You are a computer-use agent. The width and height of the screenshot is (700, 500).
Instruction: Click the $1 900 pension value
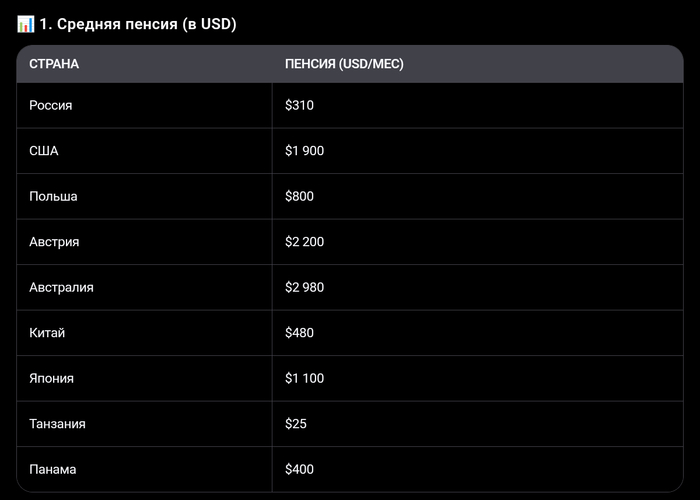pyautogui.click(x=305, y=151)
